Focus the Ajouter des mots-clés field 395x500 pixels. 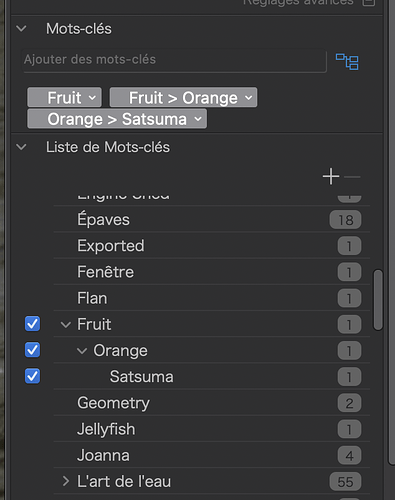pos(174,60)
